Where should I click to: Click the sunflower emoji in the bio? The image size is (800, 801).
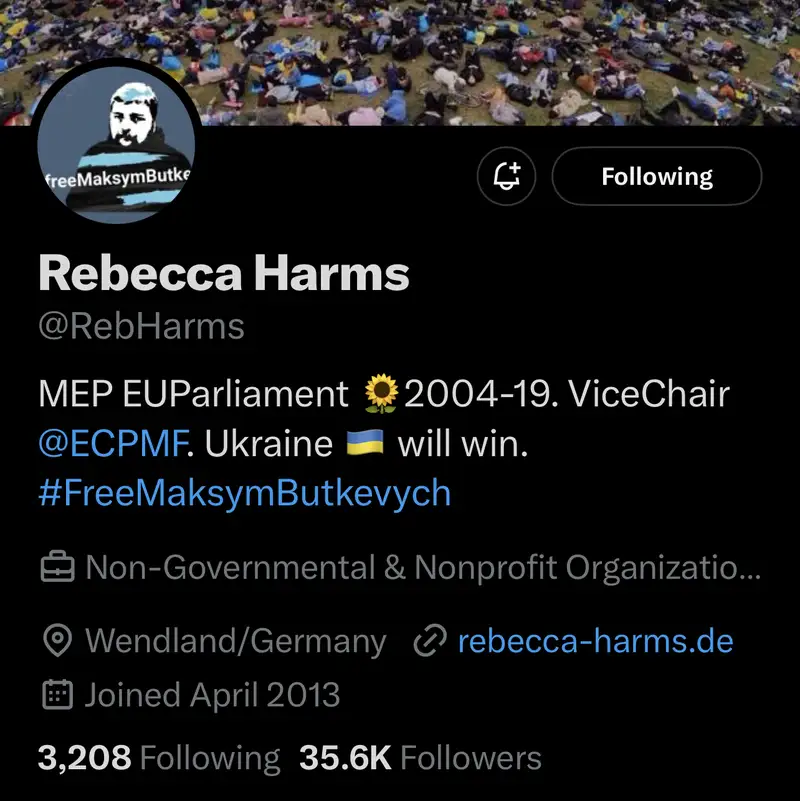pyautogui.click(x=381, y=393)
